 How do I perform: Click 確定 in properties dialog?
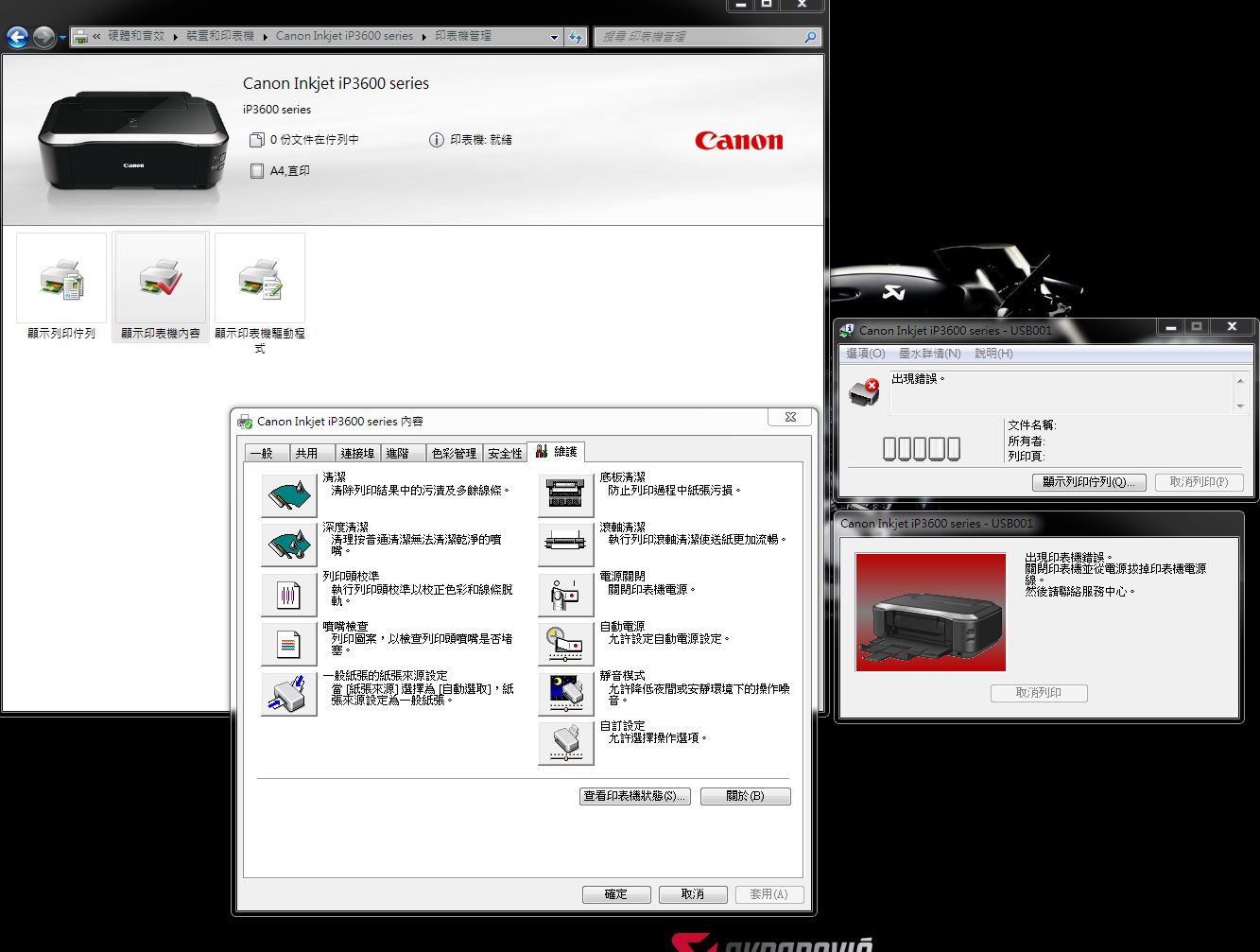coord(616,894)
